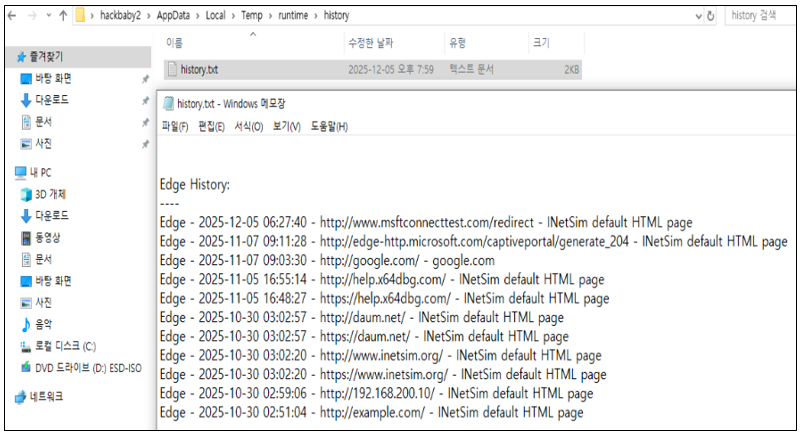Click the 로컬 디스크 (C:) drive icon
Viewport: 805px width, 437px height.
[26, 347]
